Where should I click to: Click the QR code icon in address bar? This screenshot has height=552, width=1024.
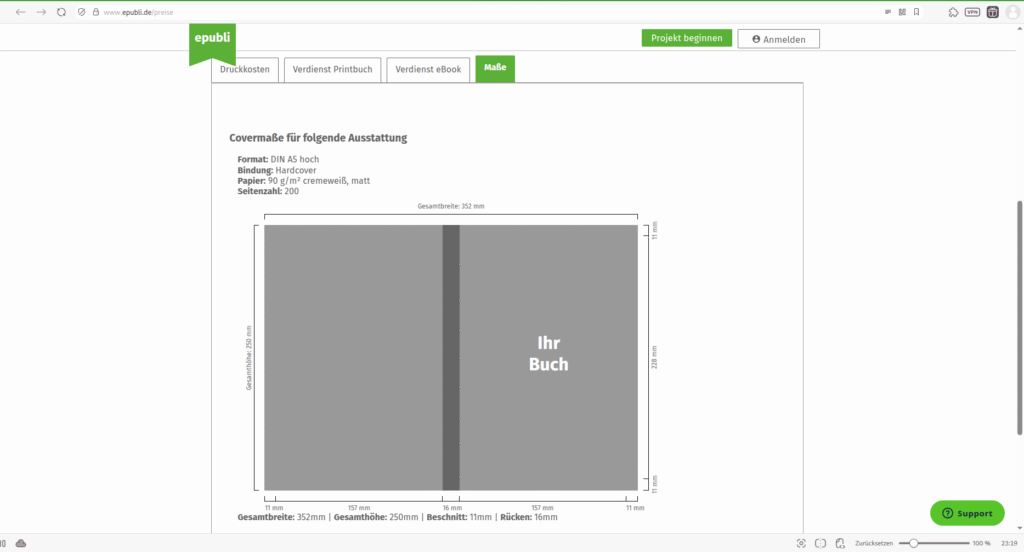point(902,12)
